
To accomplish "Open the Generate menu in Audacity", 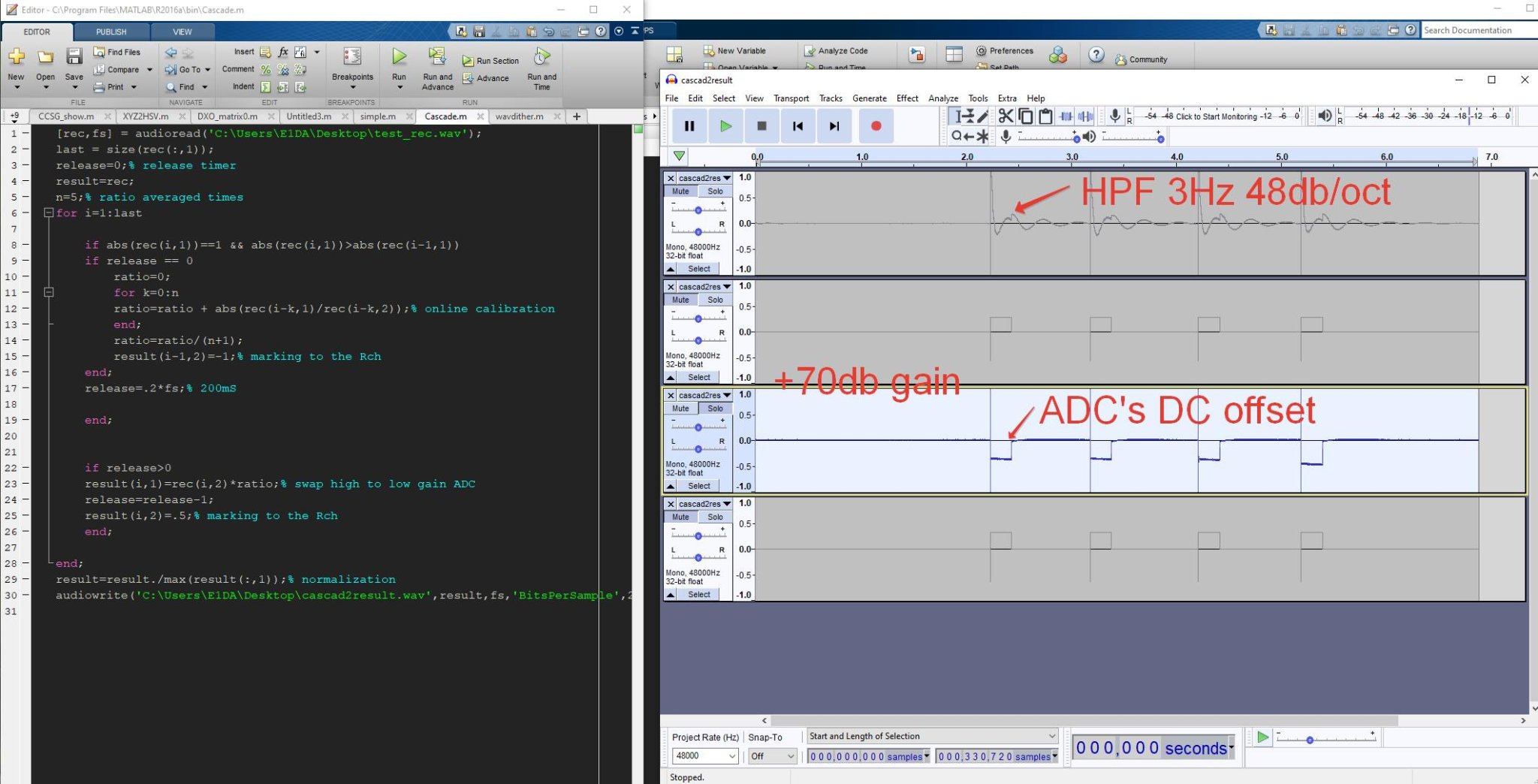I will [x=870, y=98].
